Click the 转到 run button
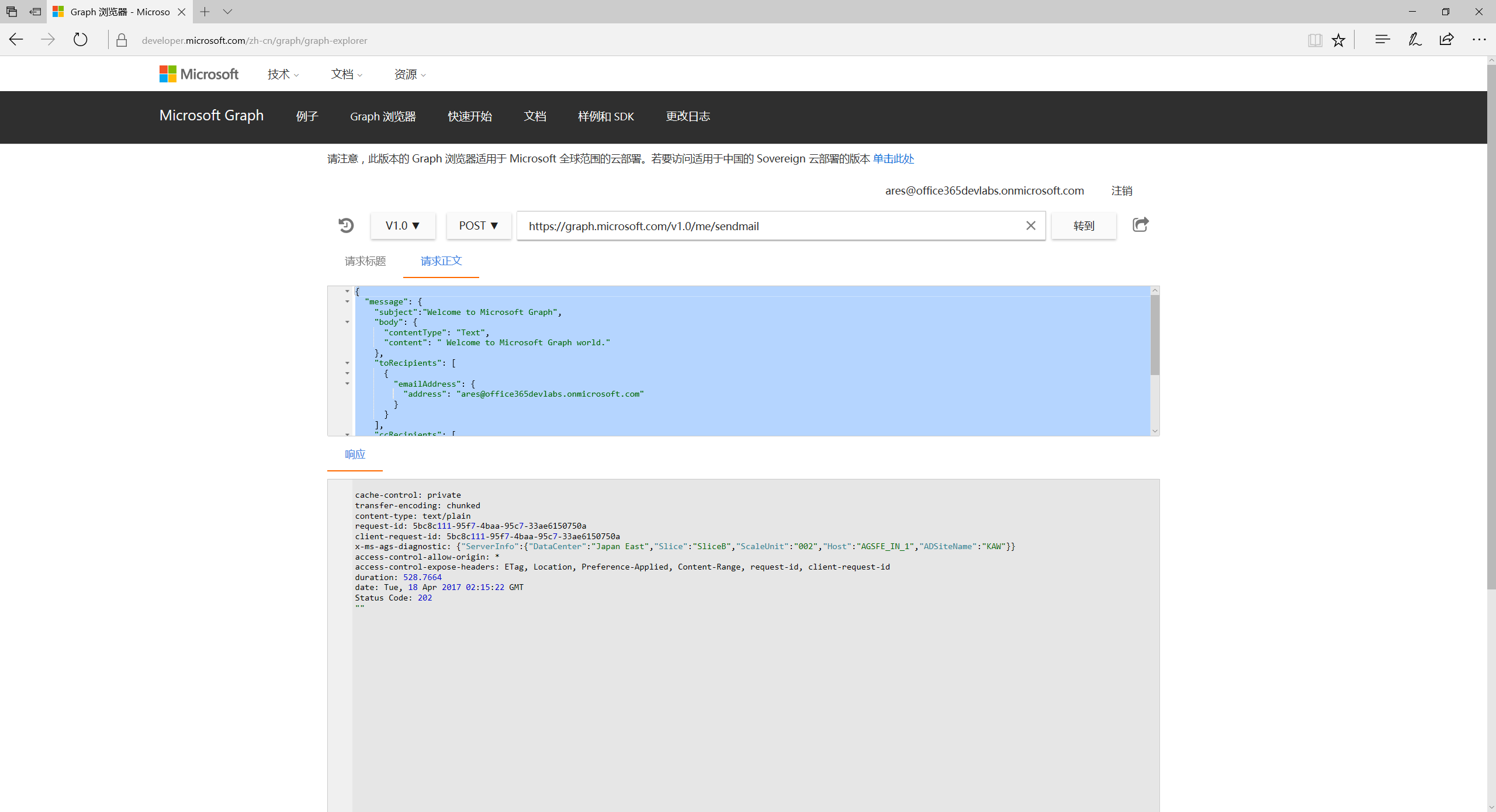This screenshot has height=812, width=1496. point(1083,226)
